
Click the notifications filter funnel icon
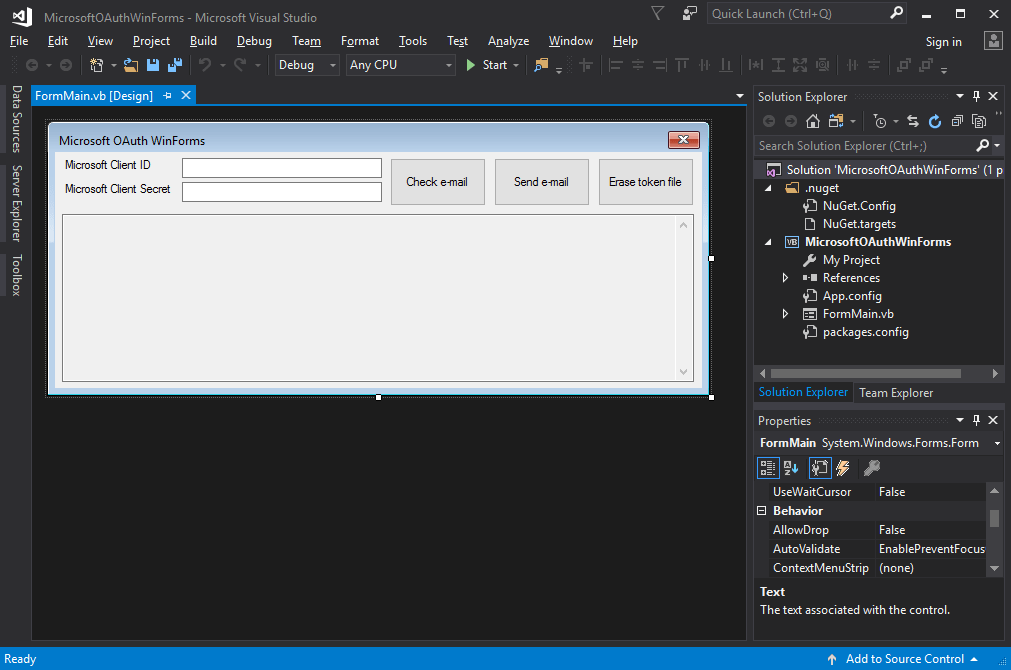coord(658,14)
